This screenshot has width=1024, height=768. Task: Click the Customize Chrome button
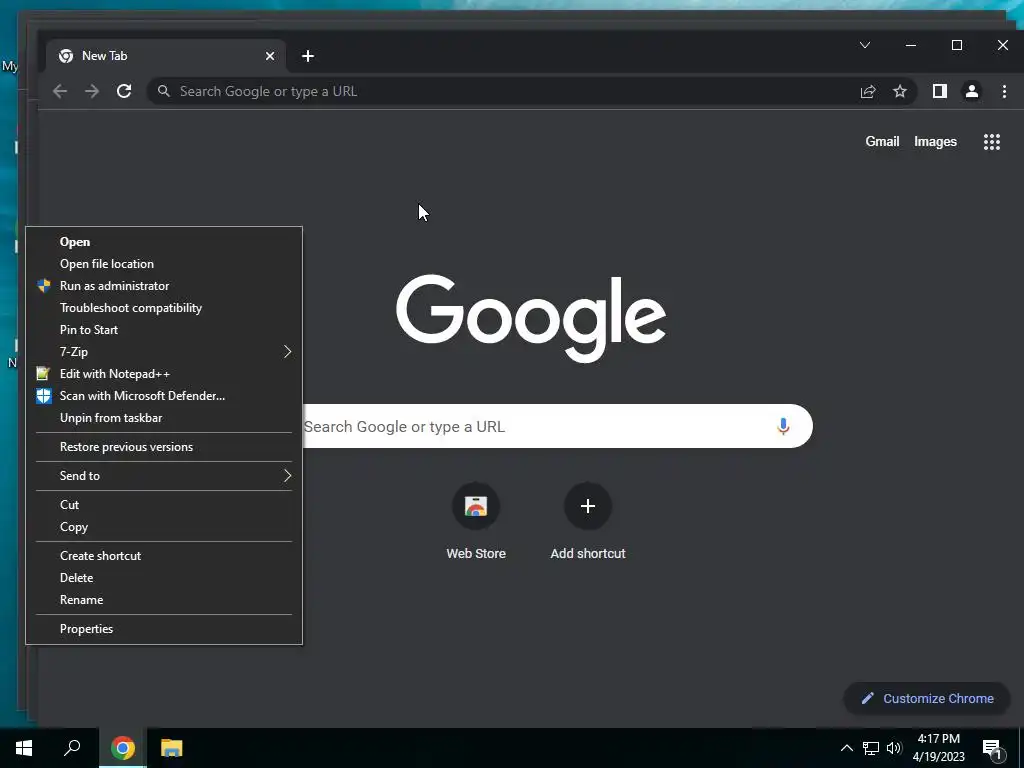pyautogui.click(x=927, y=699)
